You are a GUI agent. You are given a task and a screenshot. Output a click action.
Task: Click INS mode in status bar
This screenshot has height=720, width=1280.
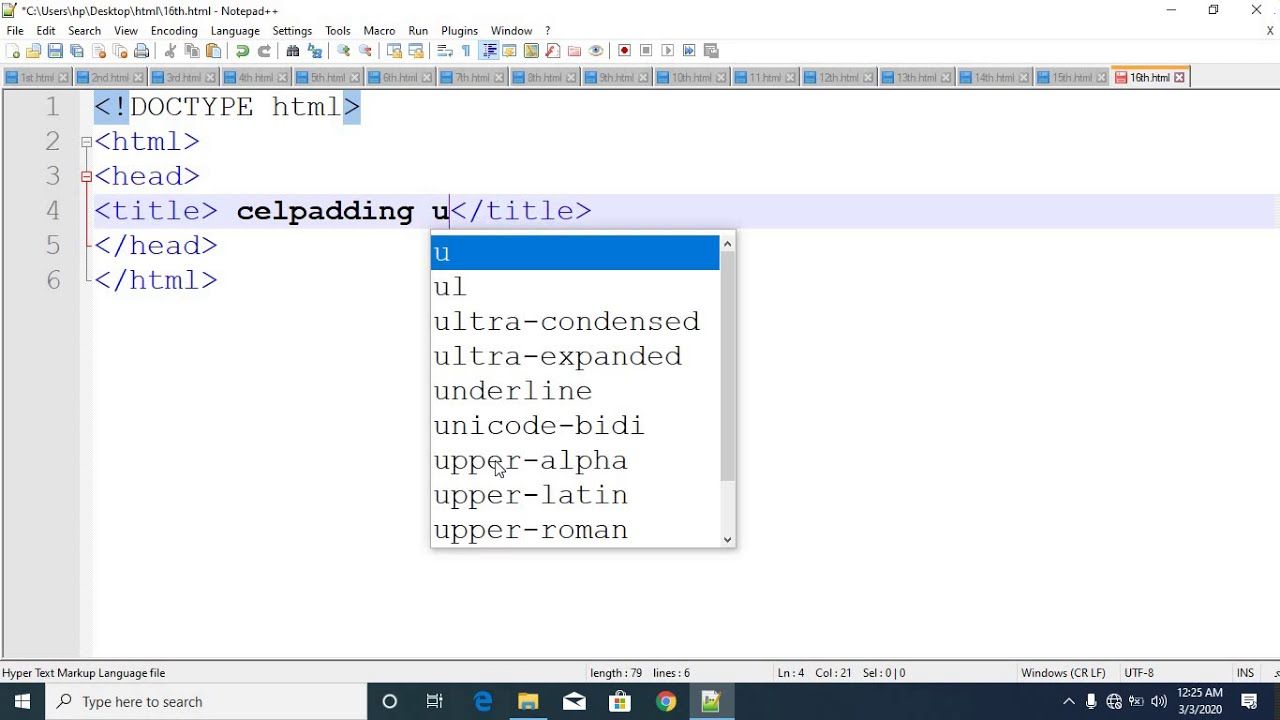pos(1245,673)
